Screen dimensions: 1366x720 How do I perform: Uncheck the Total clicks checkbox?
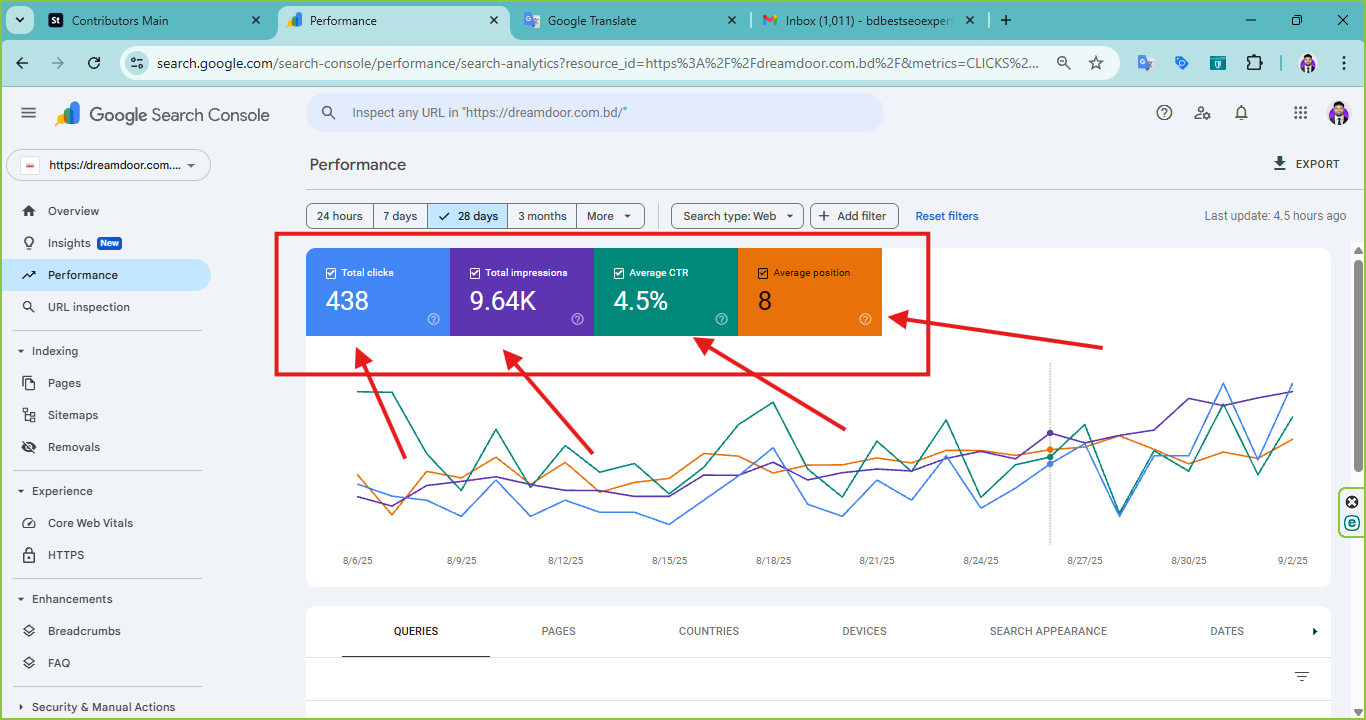[331, 273]
